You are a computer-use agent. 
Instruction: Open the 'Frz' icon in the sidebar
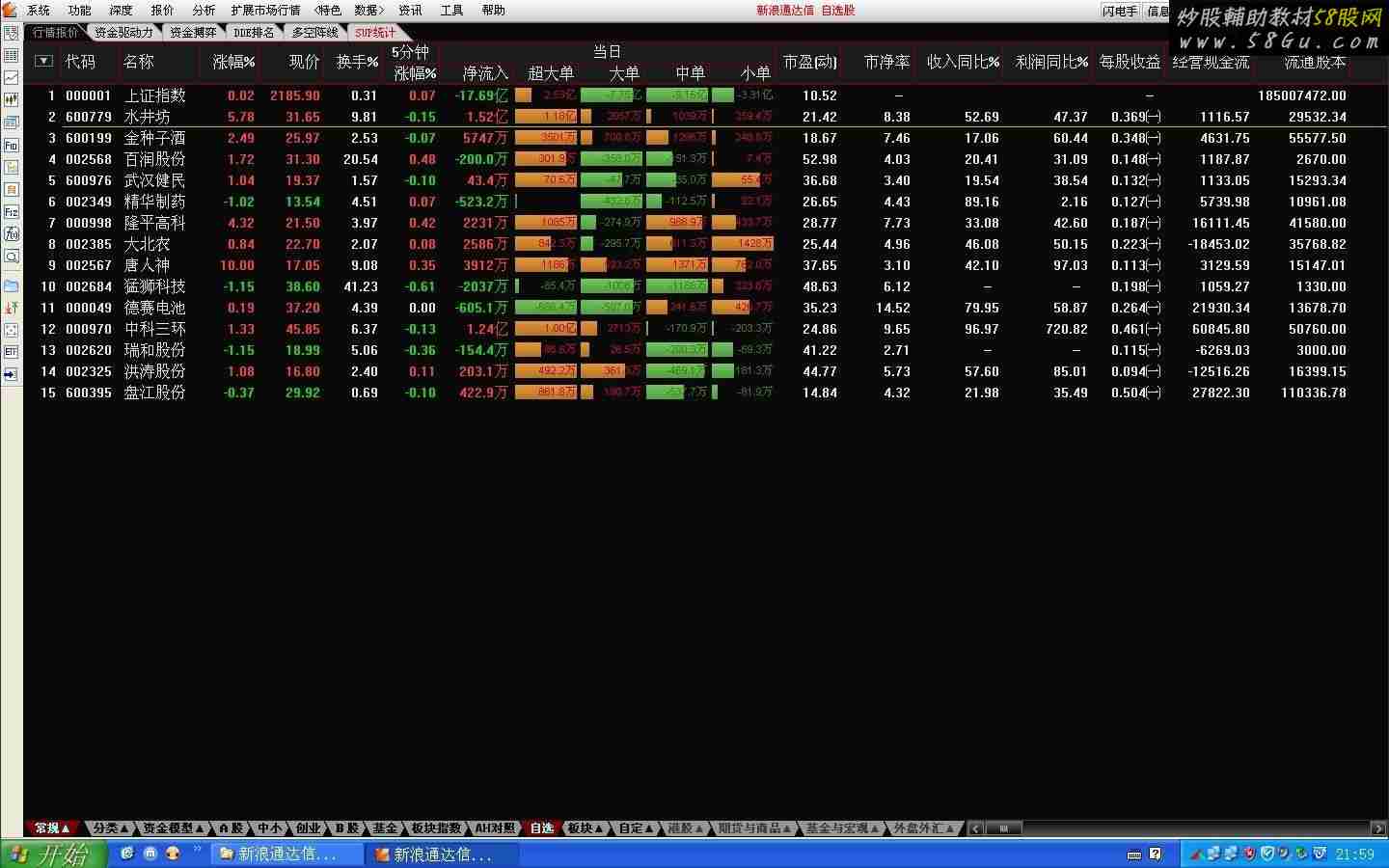[12, 211]
